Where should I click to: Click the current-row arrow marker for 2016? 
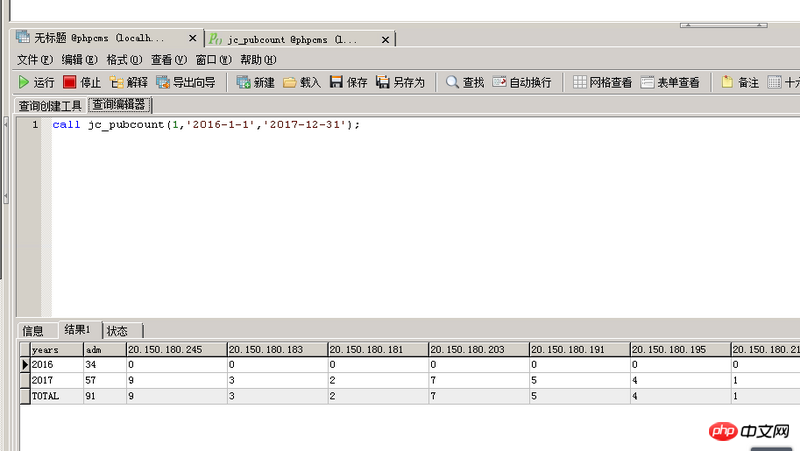(x=24, y=365)
